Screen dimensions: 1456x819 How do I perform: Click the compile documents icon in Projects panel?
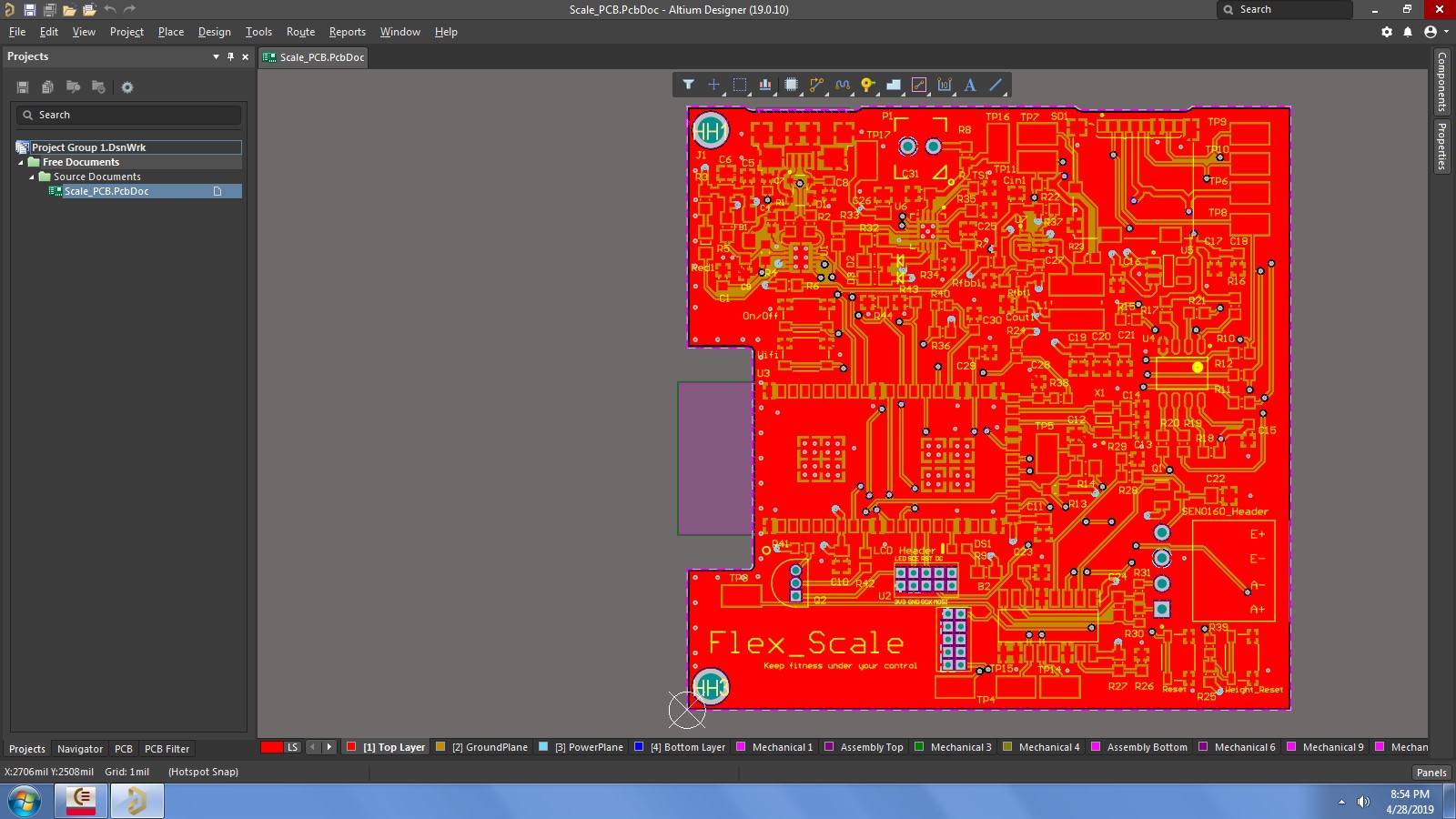point(47,87)
